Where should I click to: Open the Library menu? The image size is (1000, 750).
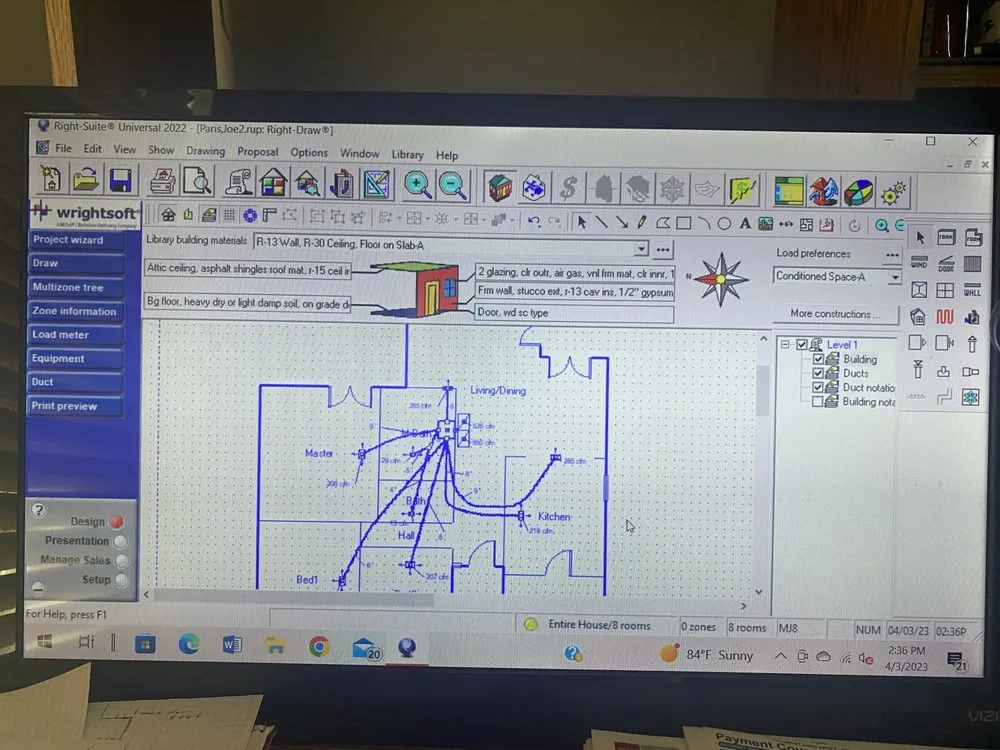(407, 155)
